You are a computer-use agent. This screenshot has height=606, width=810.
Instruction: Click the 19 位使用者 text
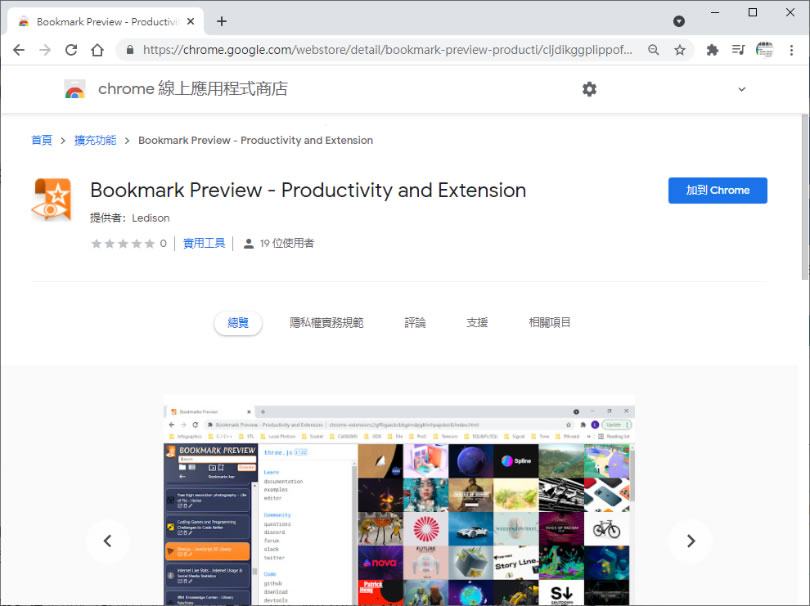[x=287, y=243]
